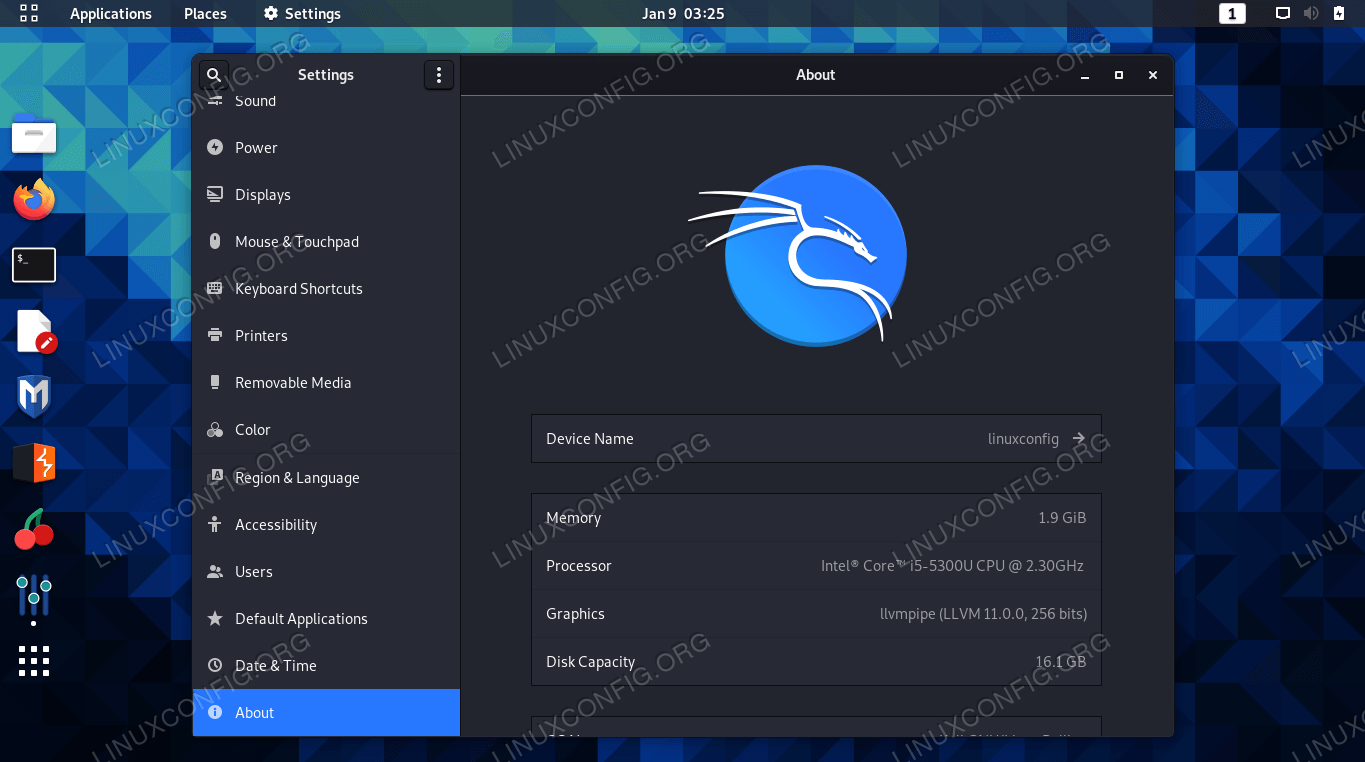Viewport: 1365px width, 762px height.
Task: Close the Settings window
Action: tap(1153, 75)
